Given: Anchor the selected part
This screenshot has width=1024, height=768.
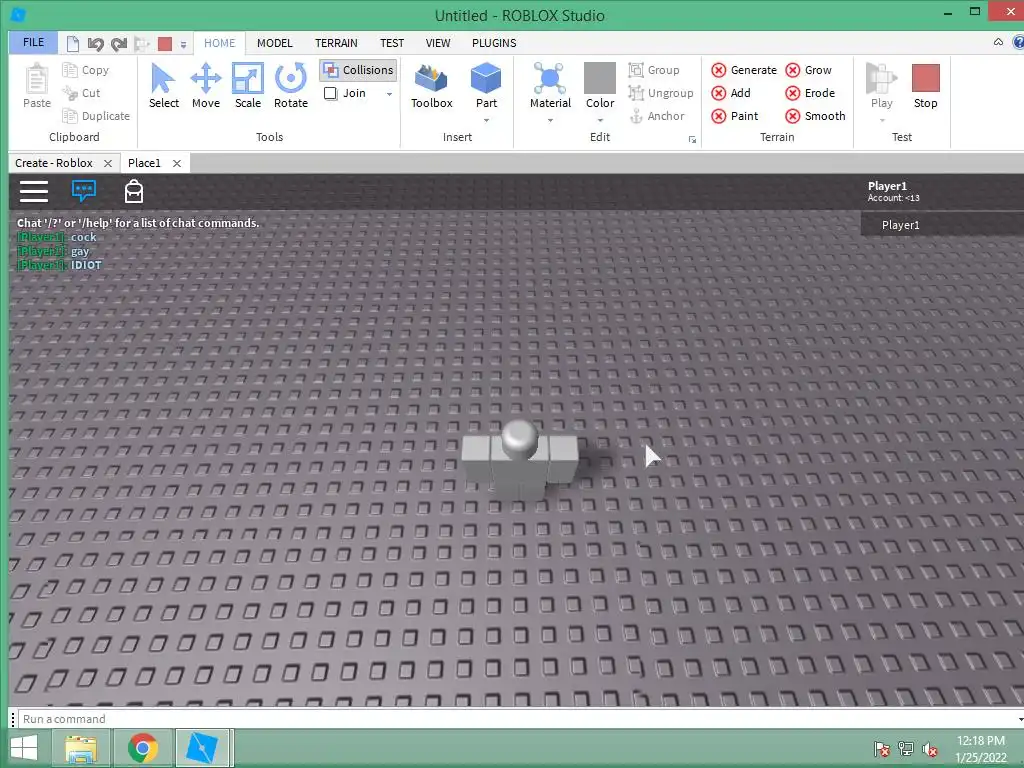Looking at the screenshot, I should click(x=656, y=116).
